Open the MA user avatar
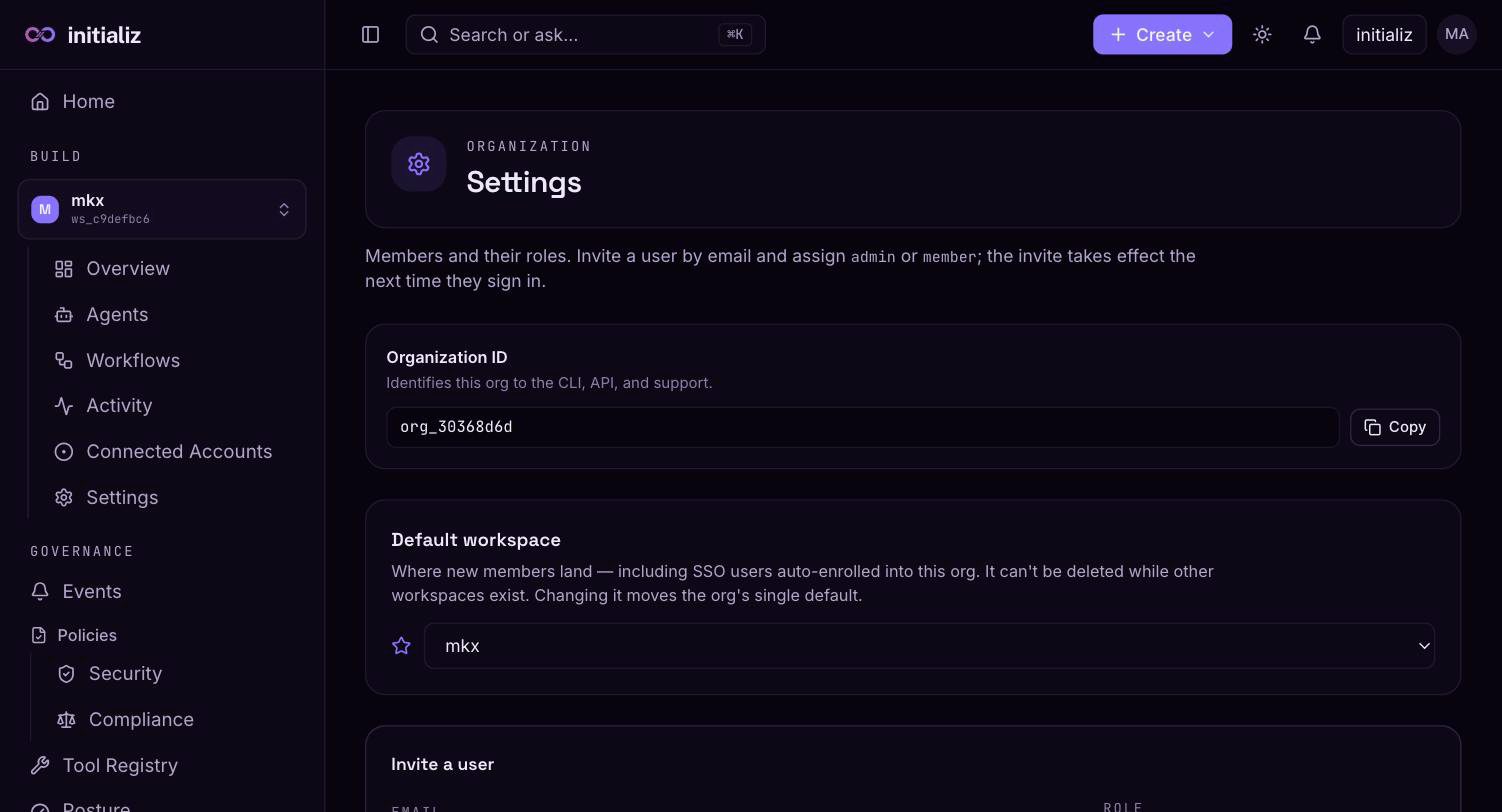 (1456, 35)
